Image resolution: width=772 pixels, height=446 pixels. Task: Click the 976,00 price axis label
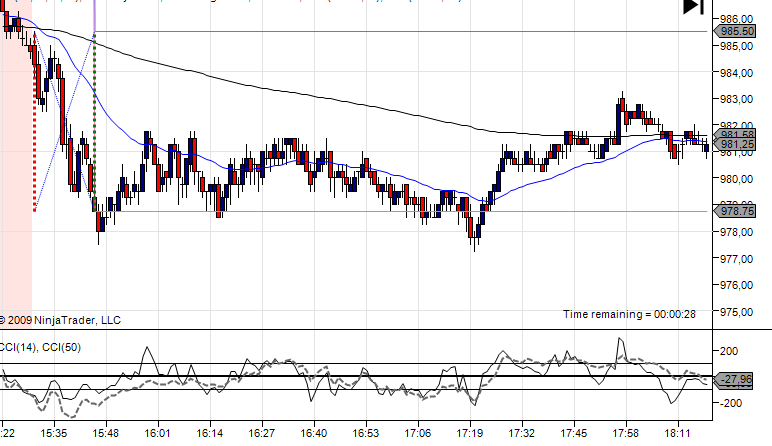[737, 286]
